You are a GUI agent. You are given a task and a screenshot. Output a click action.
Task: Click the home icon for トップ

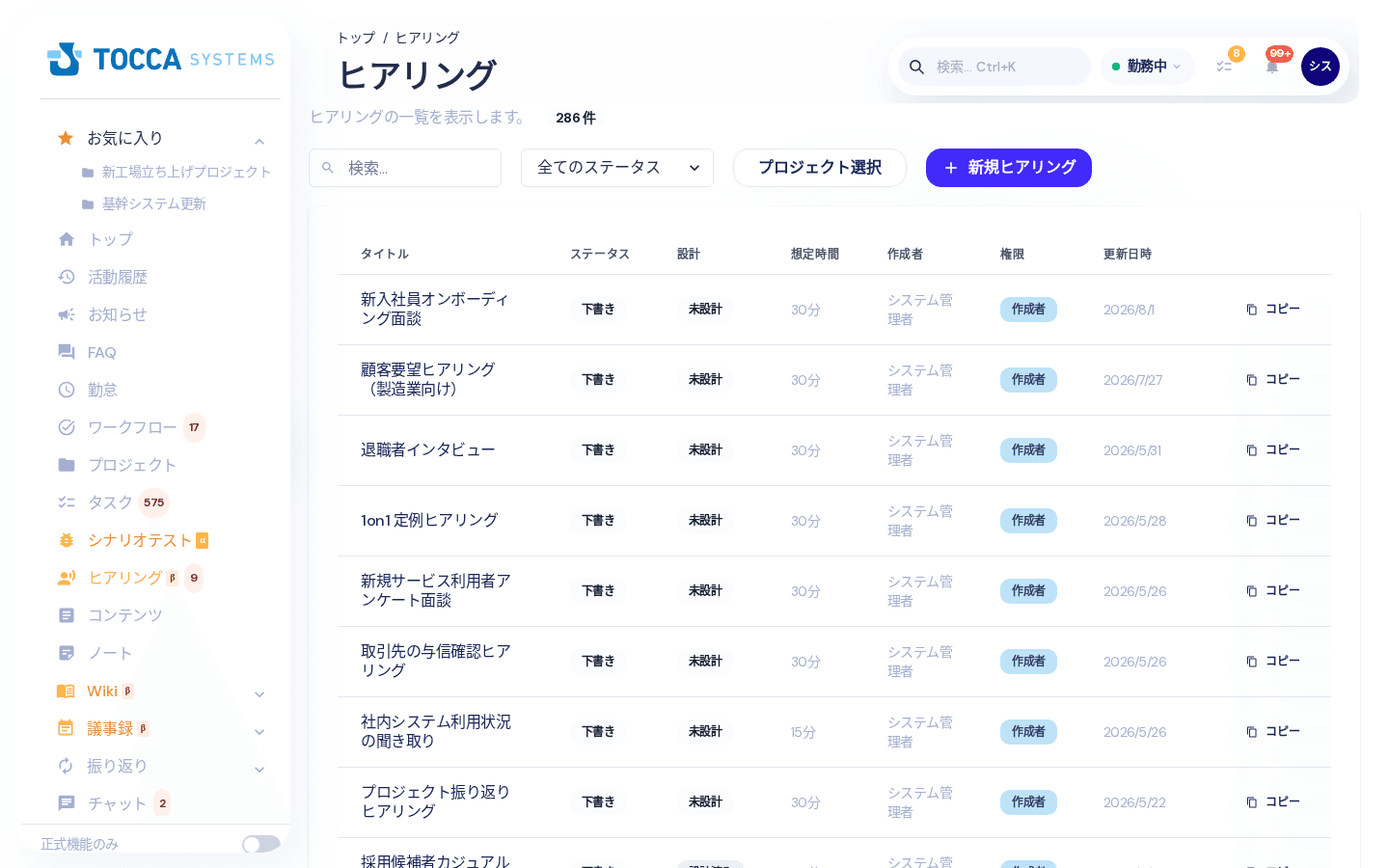[67, 239]
